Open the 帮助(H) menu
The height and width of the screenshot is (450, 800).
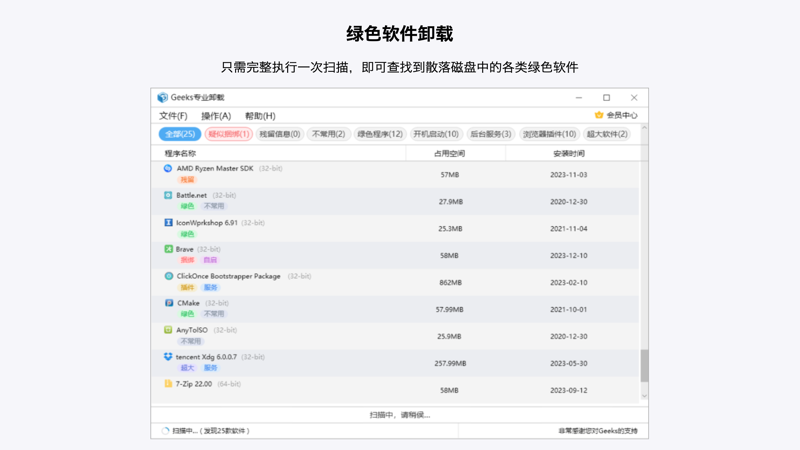(260, 116)
